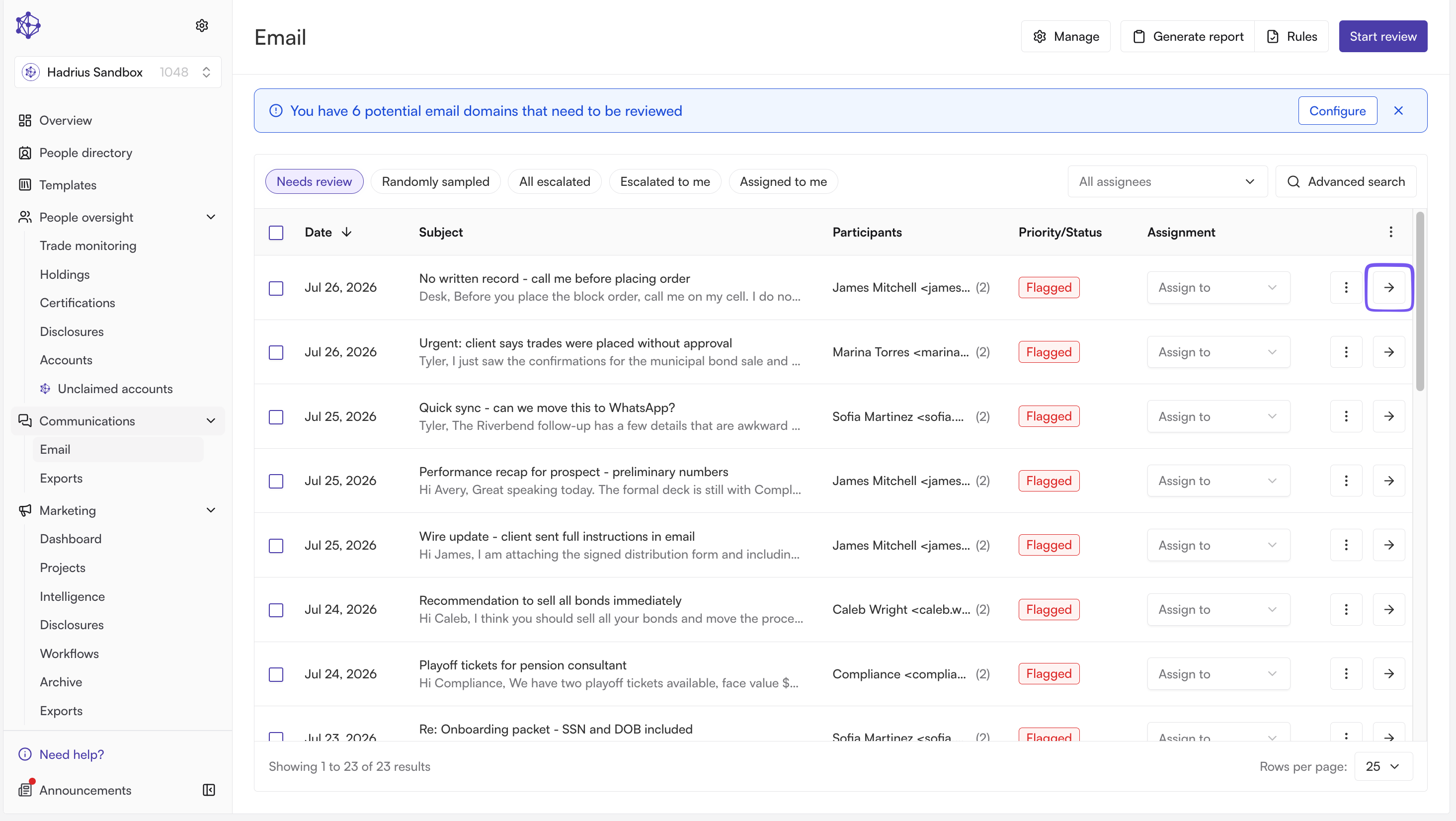Screen dimensions: 1456x821
Task: Select the Playoff tickets email checkbox
Action: pyautogui.click(x=276, y=674)
